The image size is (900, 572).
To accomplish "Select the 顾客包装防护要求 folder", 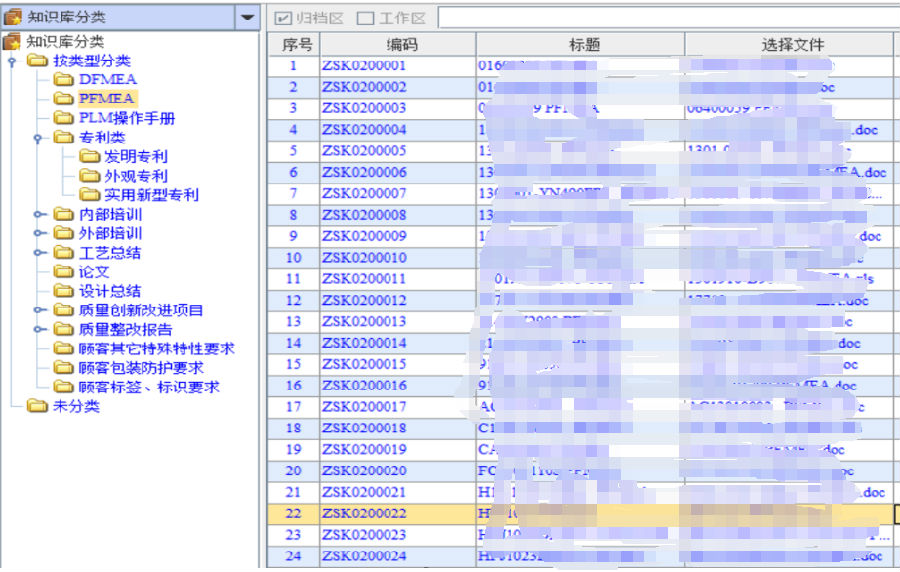I will pos(141,368).
